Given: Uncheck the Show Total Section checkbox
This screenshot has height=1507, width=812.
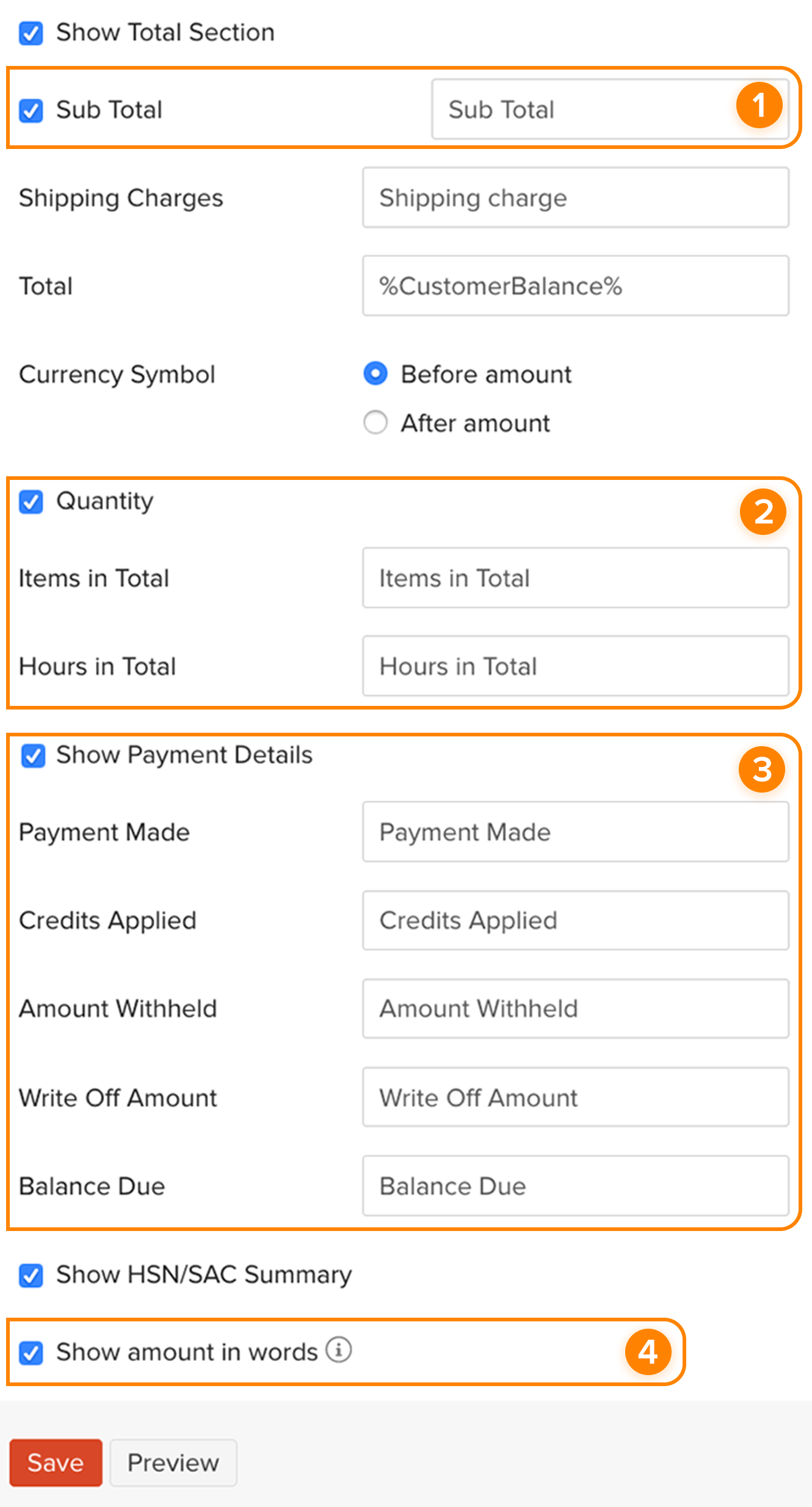Looking at the screenshot, I should tap(31, 34).
